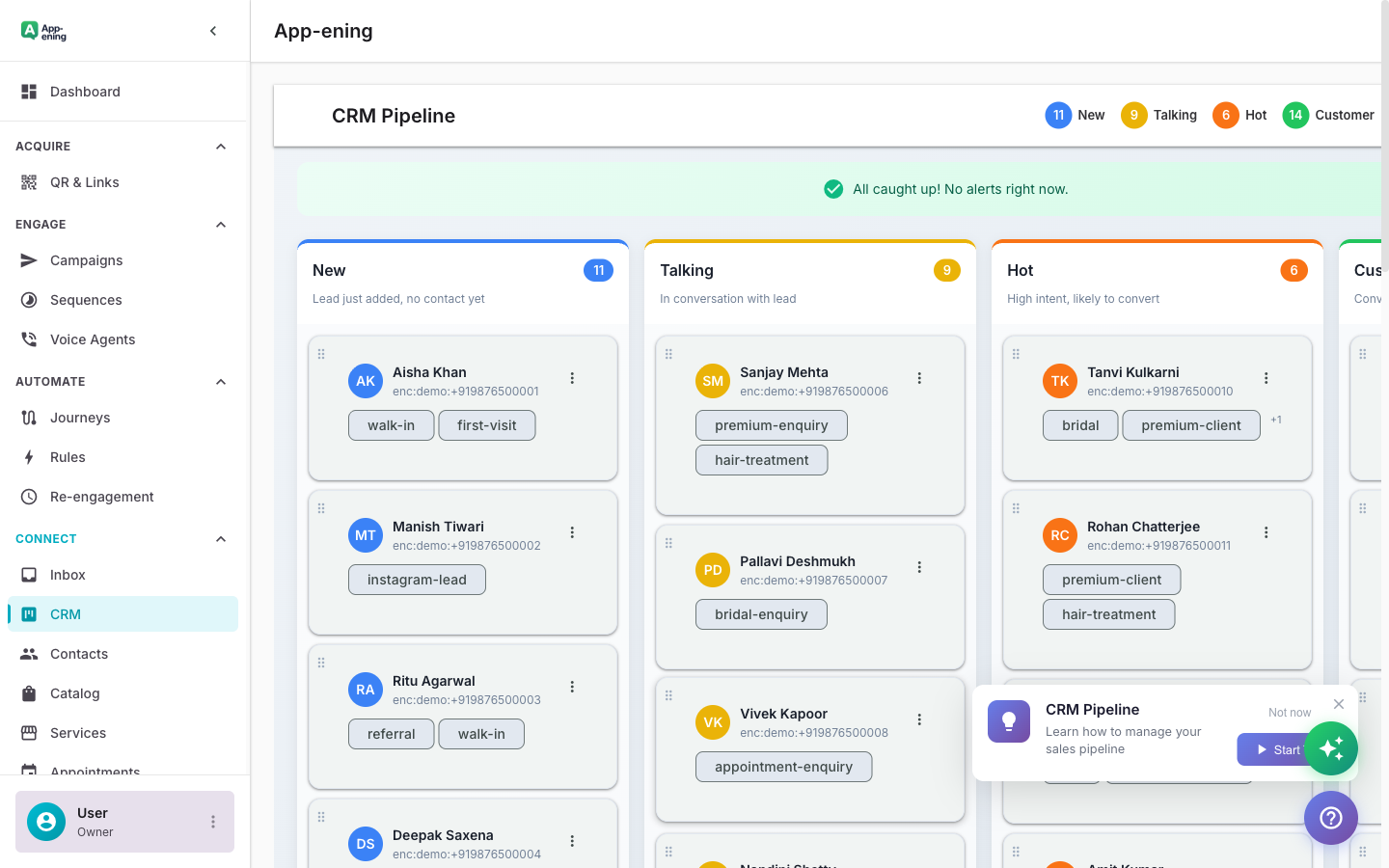Open Aisha Khan's card options menu
The height and width of the screenshot is (868, 1389).
pos(572,378)
